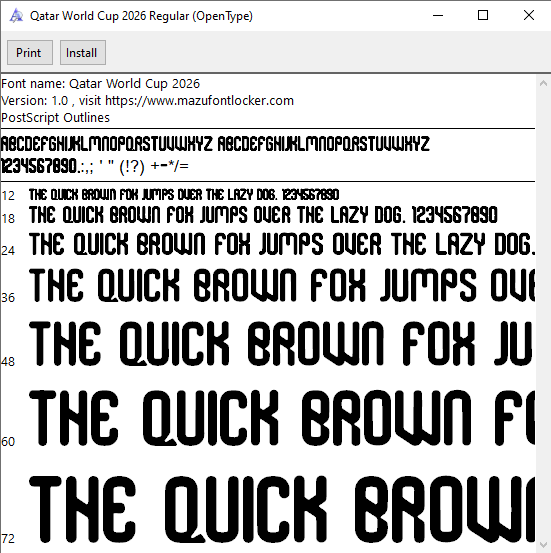Click the Print button
The image size is (551, 553).
click(30, 53)
